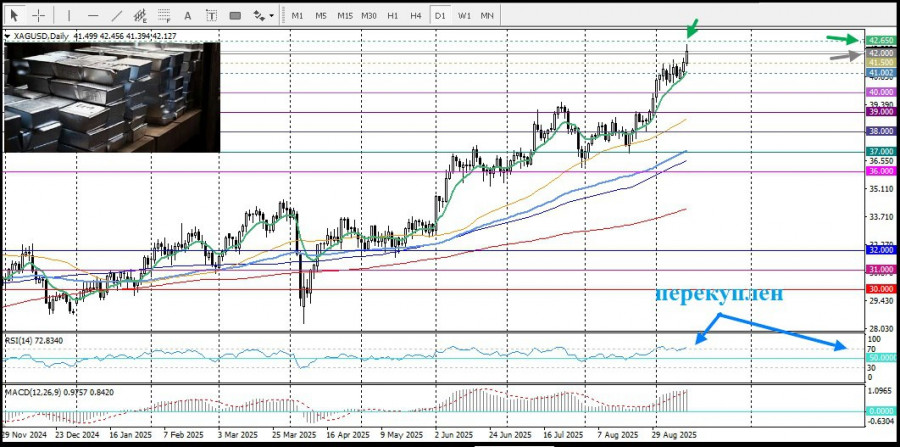Select the text 'A' tool
900x447 pixels.
pos(187,15)
